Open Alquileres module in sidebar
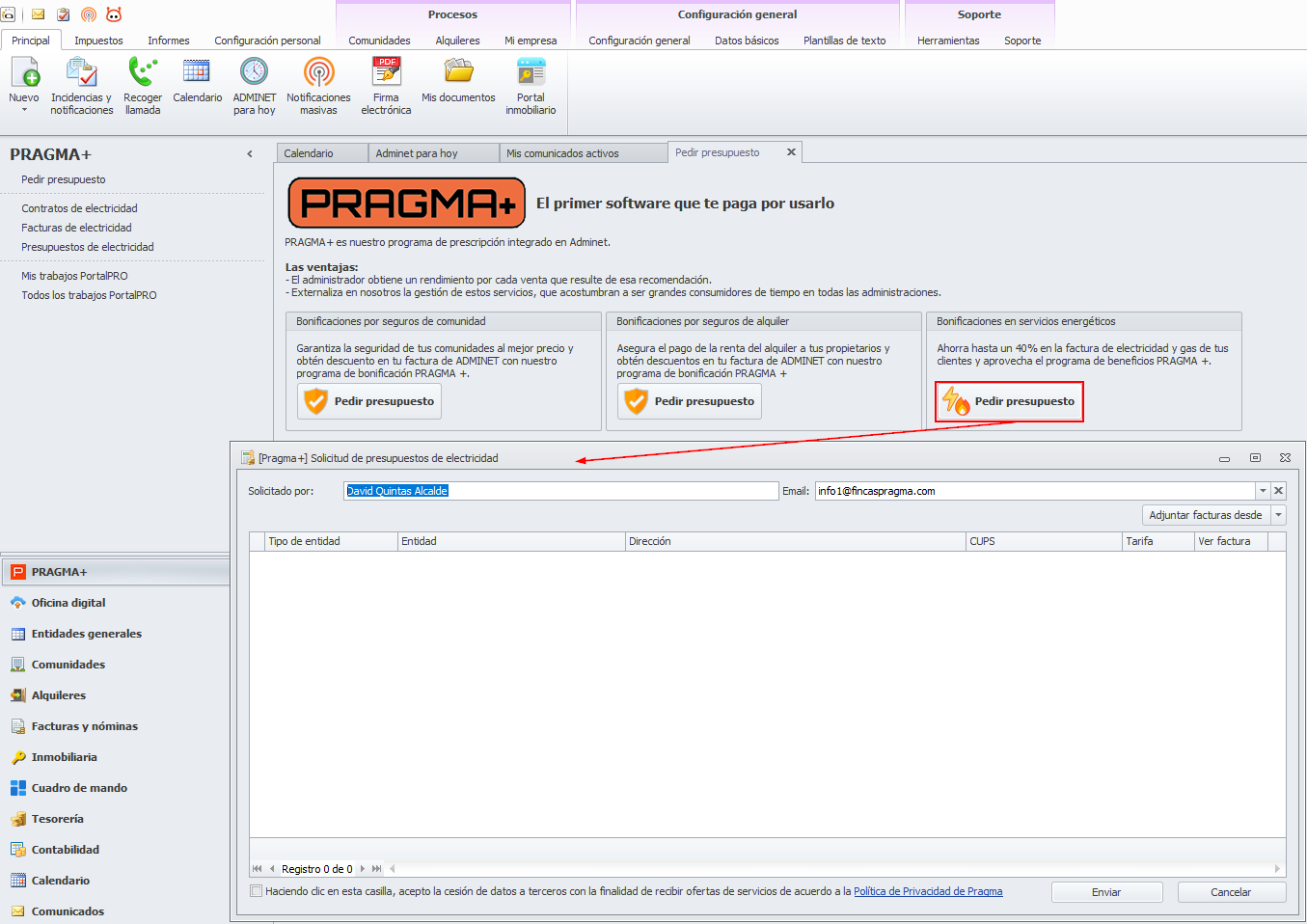The image size is (1307, 924). pos(115,695)
